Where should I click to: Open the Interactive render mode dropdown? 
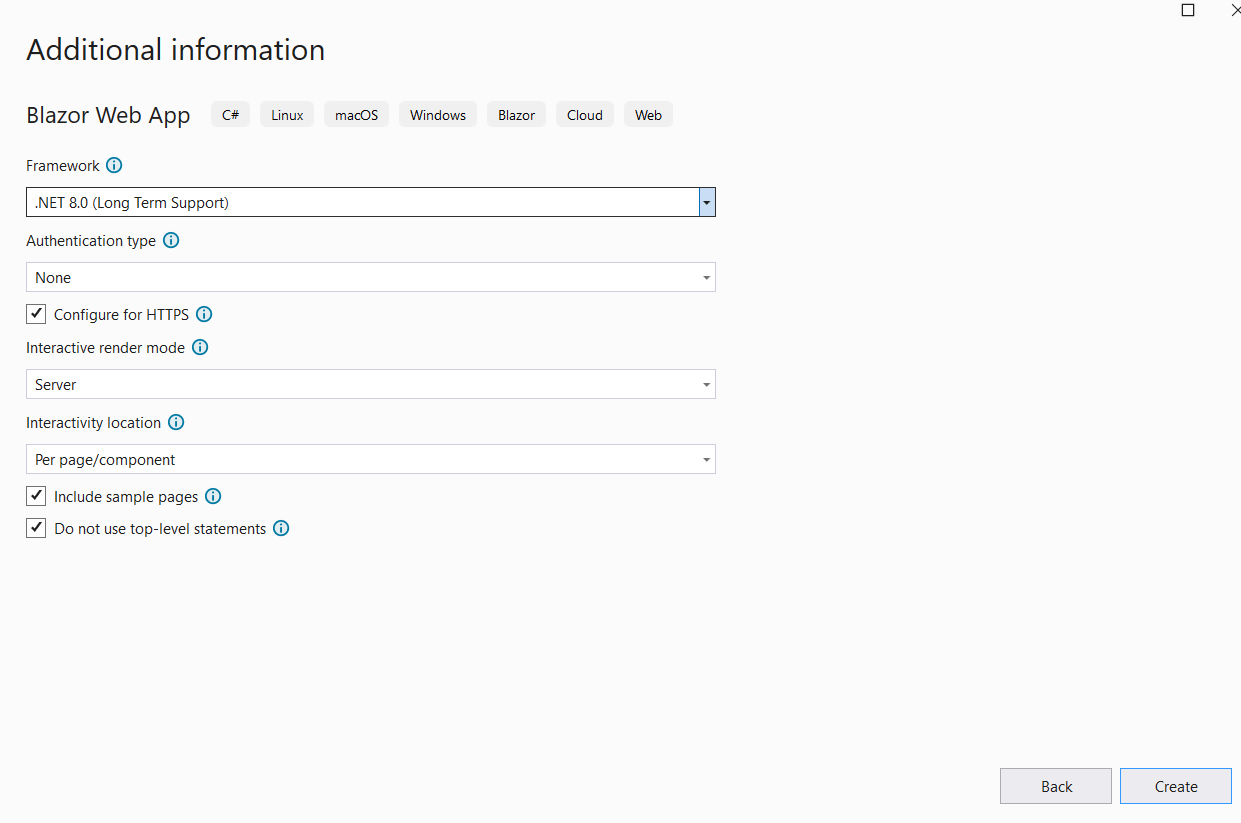[x=371, y=384]
